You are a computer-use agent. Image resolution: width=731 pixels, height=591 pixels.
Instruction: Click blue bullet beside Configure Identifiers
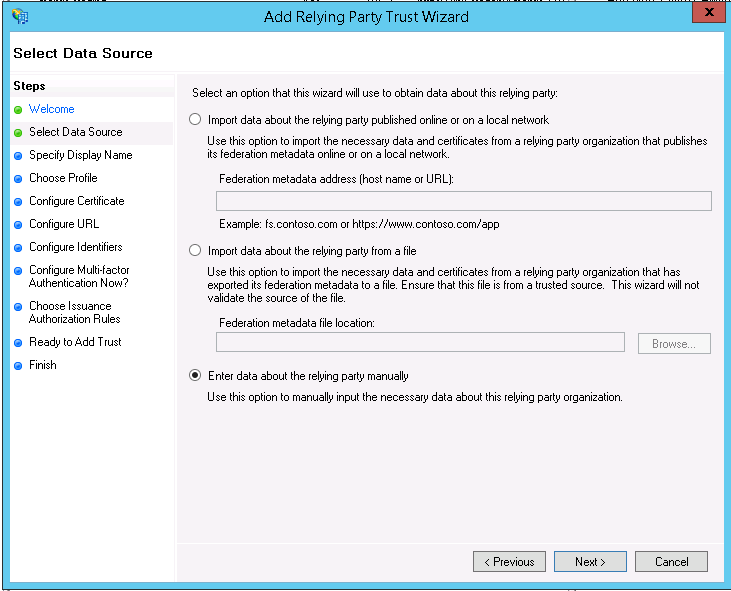coord(18,248)
